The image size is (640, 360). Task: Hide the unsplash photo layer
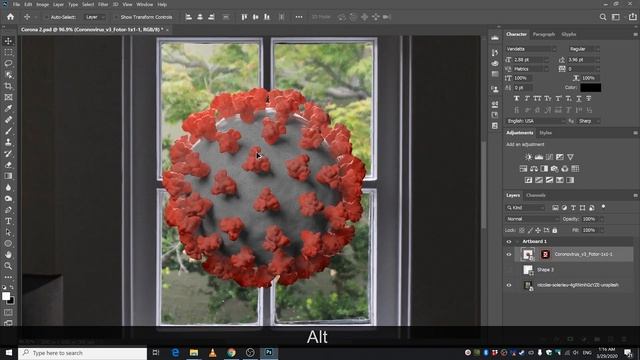coord(509,285)
